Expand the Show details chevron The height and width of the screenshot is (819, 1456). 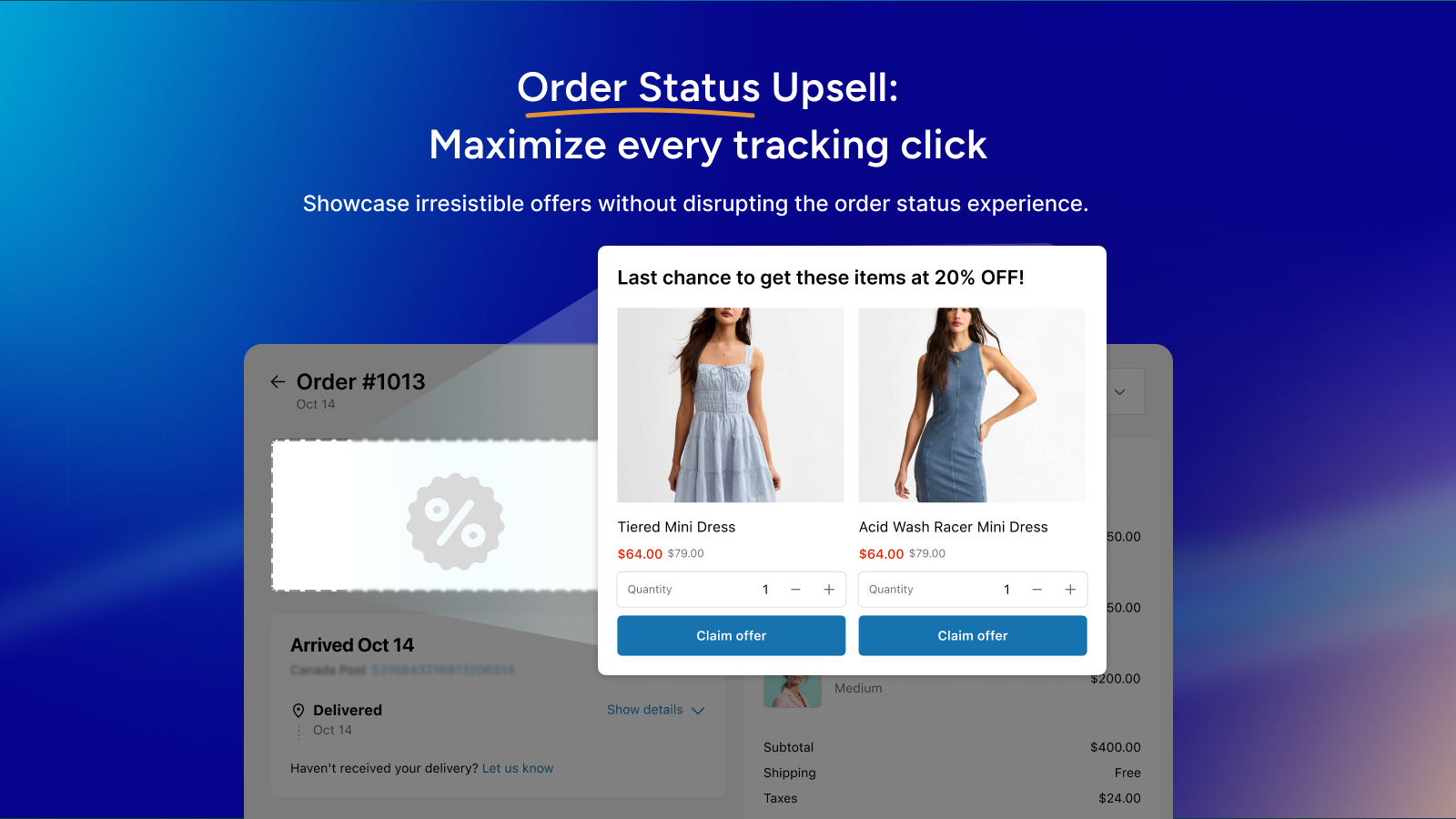click(698, 711)
